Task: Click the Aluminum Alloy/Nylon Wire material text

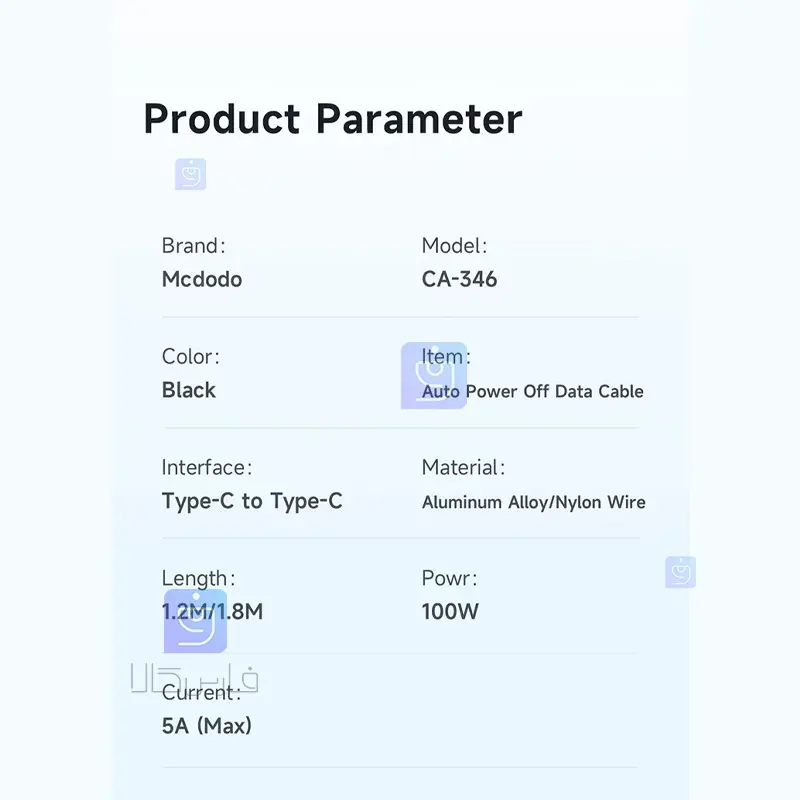Action: point(533,502)
